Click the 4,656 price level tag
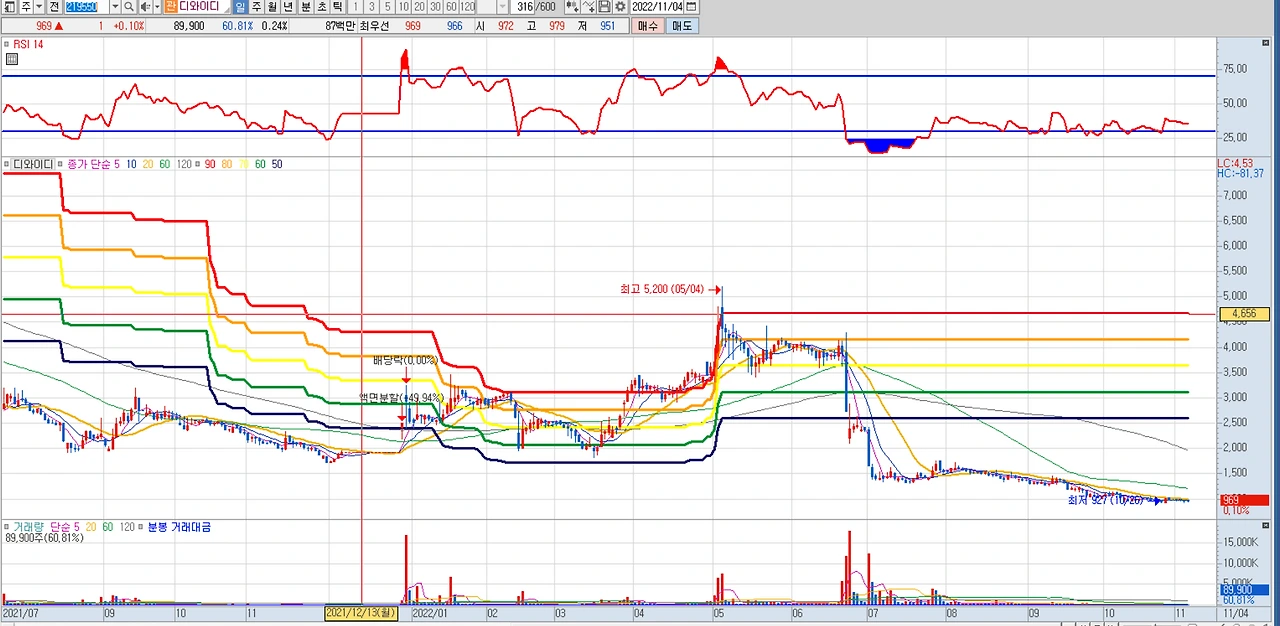Viewport: 1280px width, 626px height. click(1244, 314)
